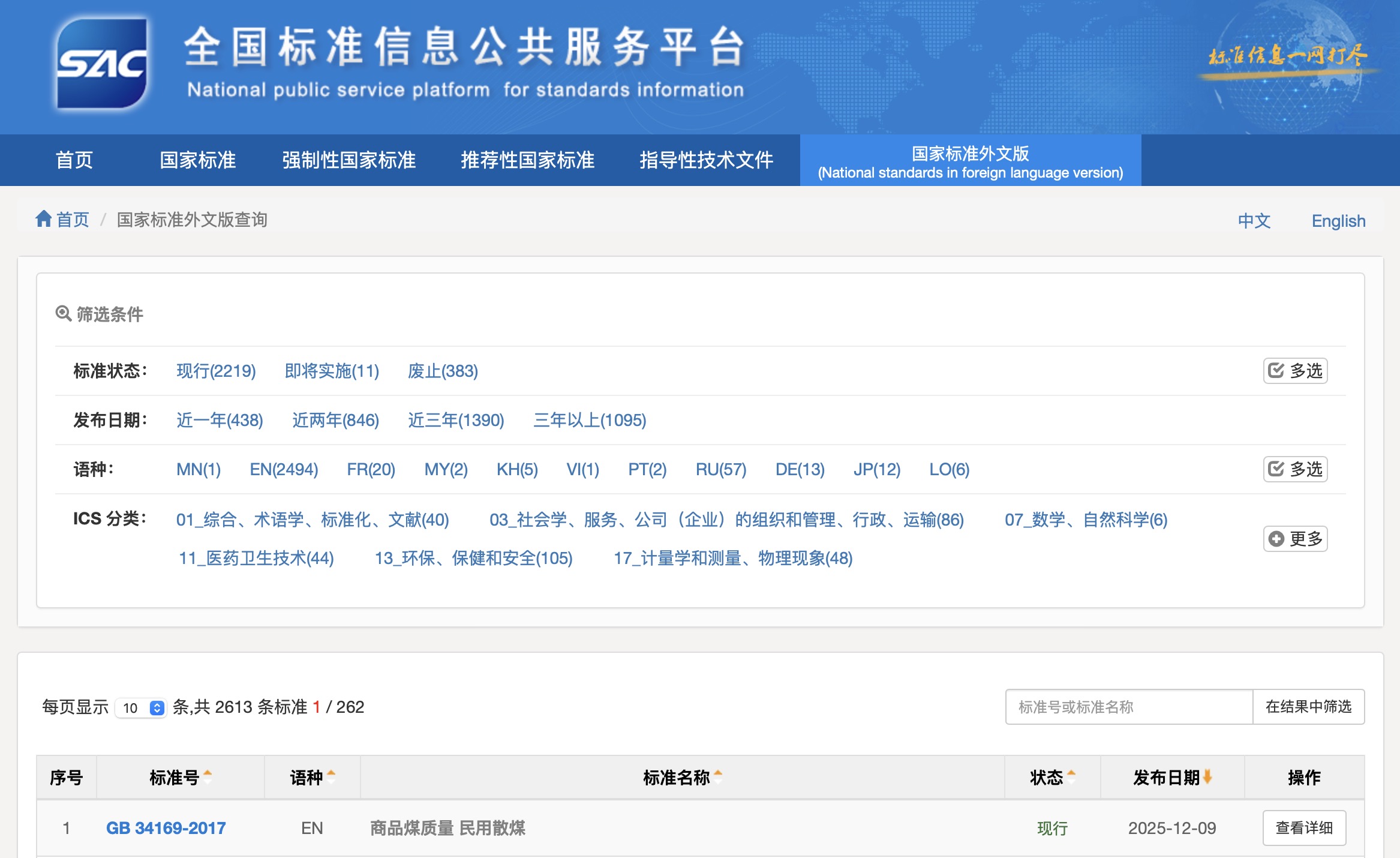
Task: Open 指导性技术文件 navigation tab
Action: [x=706, y=160]
